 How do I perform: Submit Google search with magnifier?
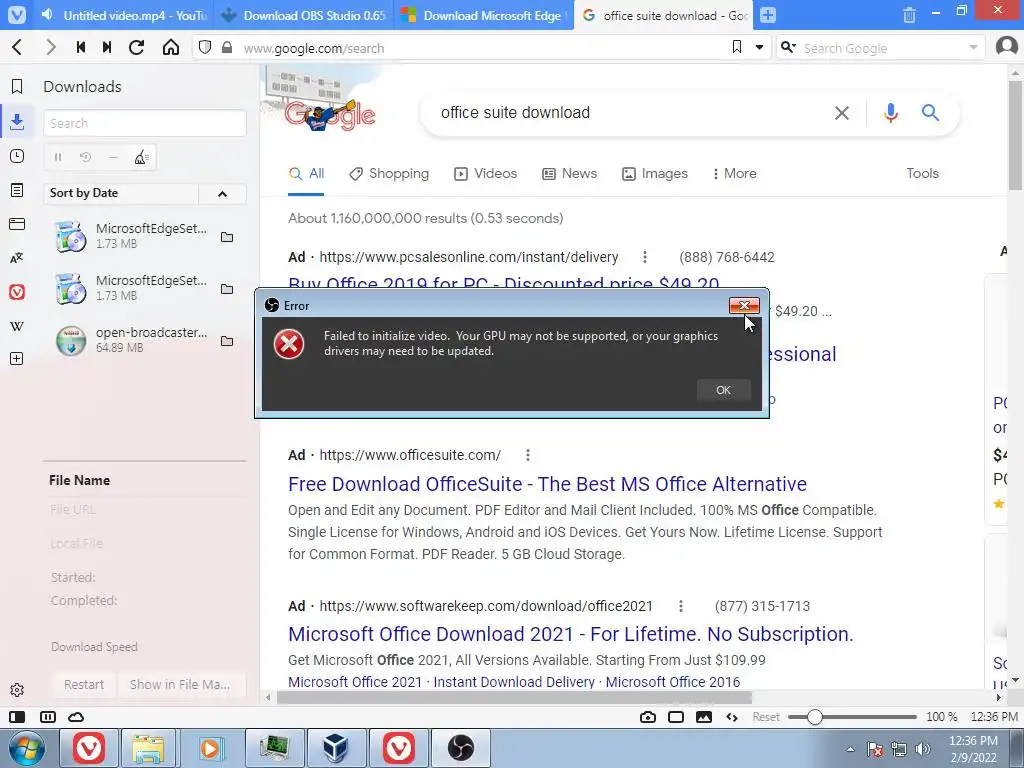click(931, 113)
